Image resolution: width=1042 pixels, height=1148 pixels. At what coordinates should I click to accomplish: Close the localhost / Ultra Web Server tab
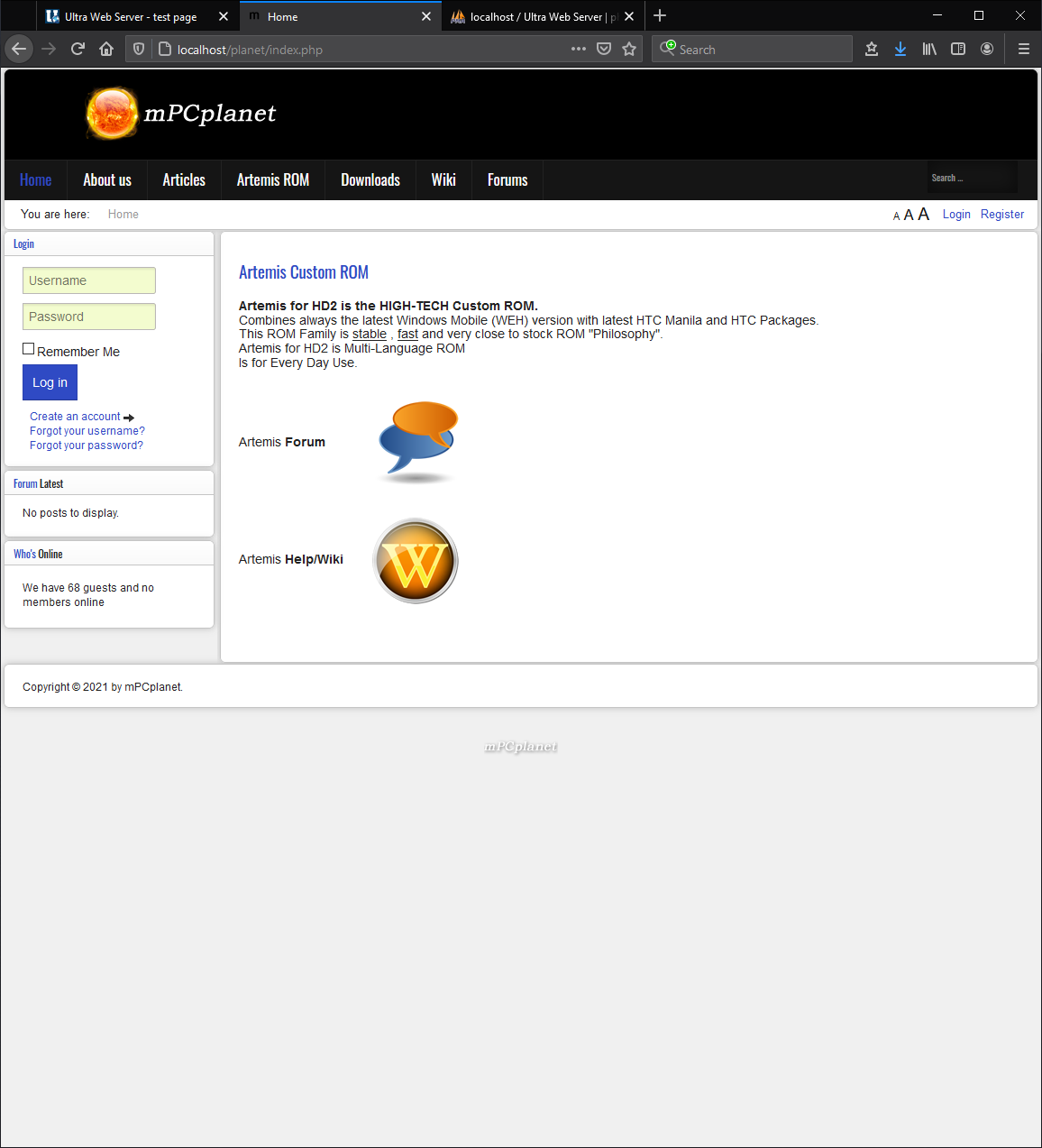click(629, 16)
